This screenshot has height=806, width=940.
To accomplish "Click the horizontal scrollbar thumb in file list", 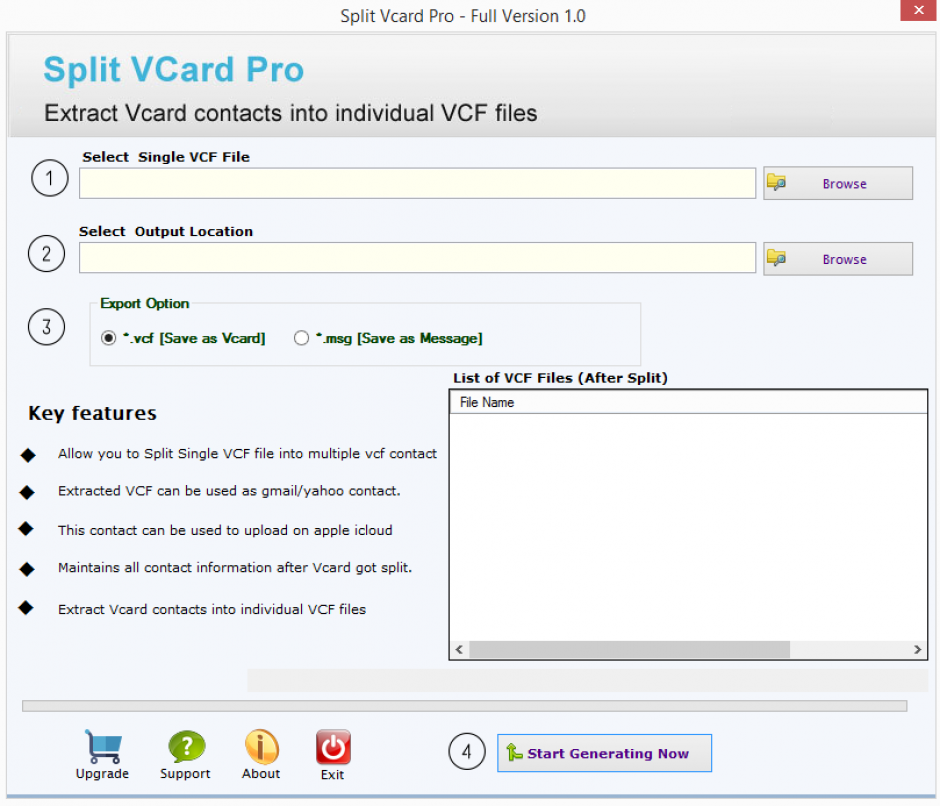I will coord(629,650).
